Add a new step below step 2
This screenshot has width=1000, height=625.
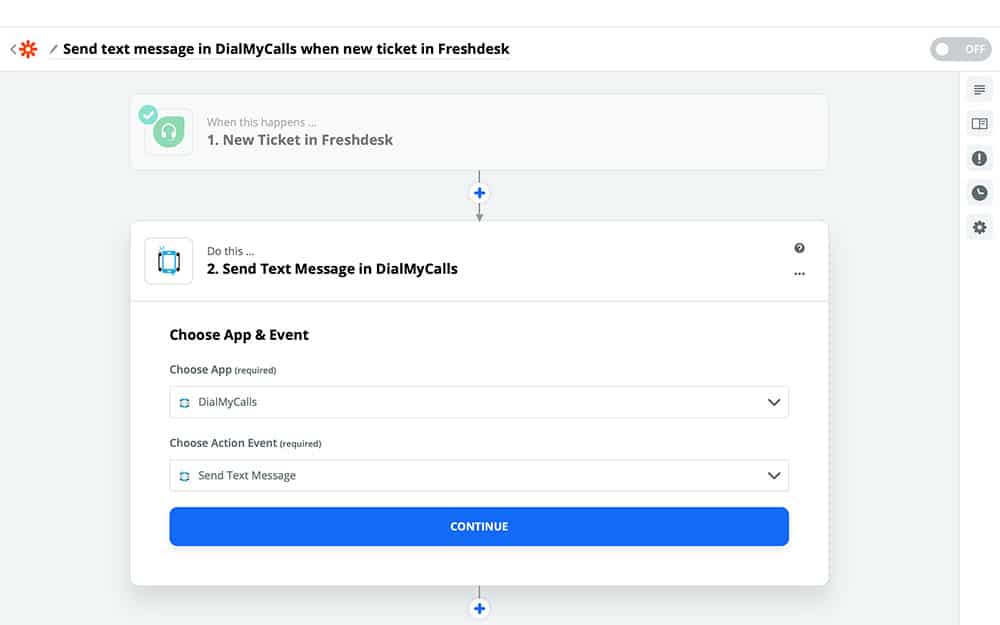pyautogui.click(x=479, y=608)
